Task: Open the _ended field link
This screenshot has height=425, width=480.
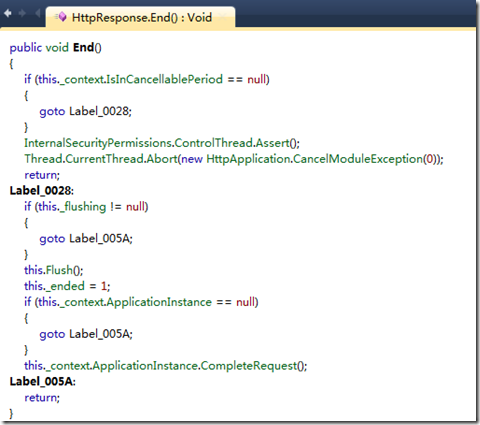Action: (65, 286)
